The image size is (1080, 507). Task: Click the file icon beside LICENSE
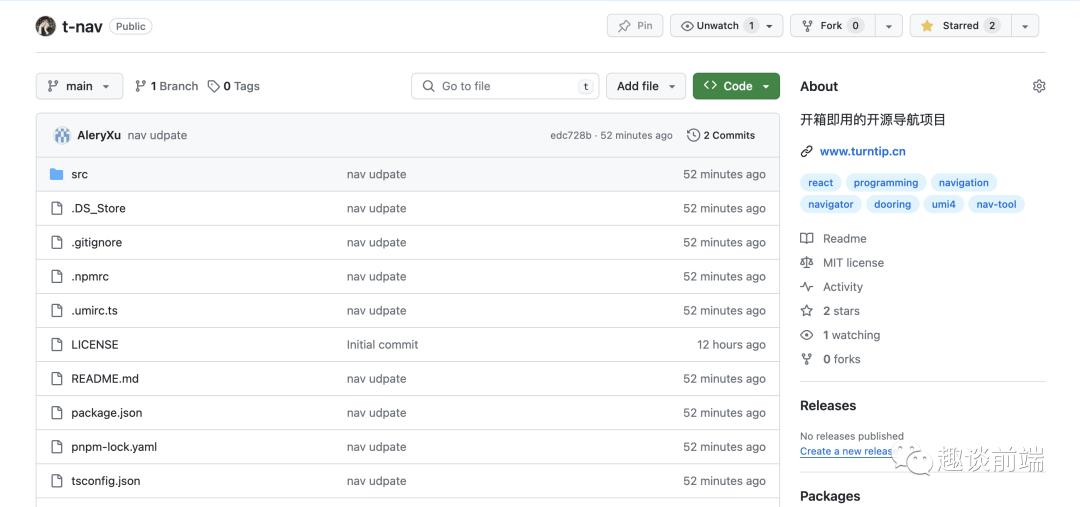(56, 344)
